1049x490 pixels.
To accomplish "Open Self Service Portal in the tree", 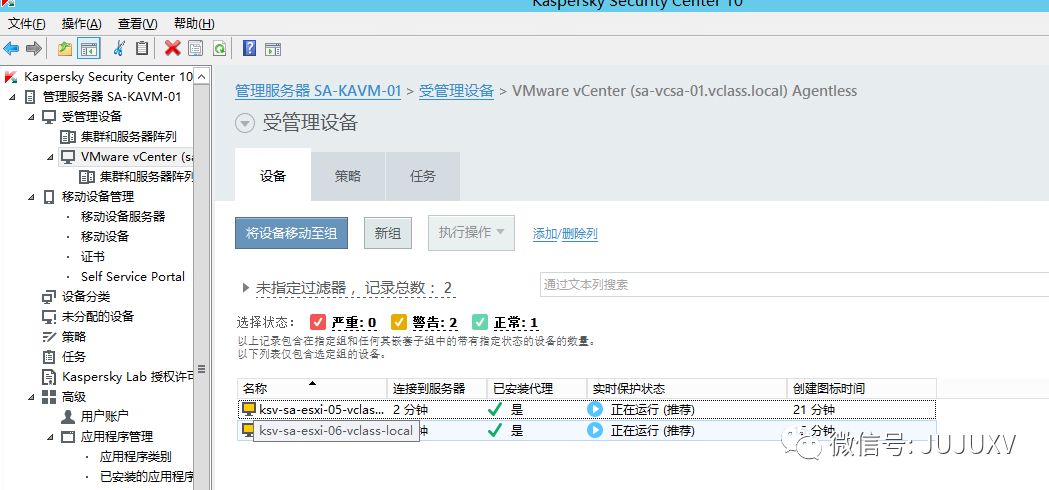I will pos(132,276).
